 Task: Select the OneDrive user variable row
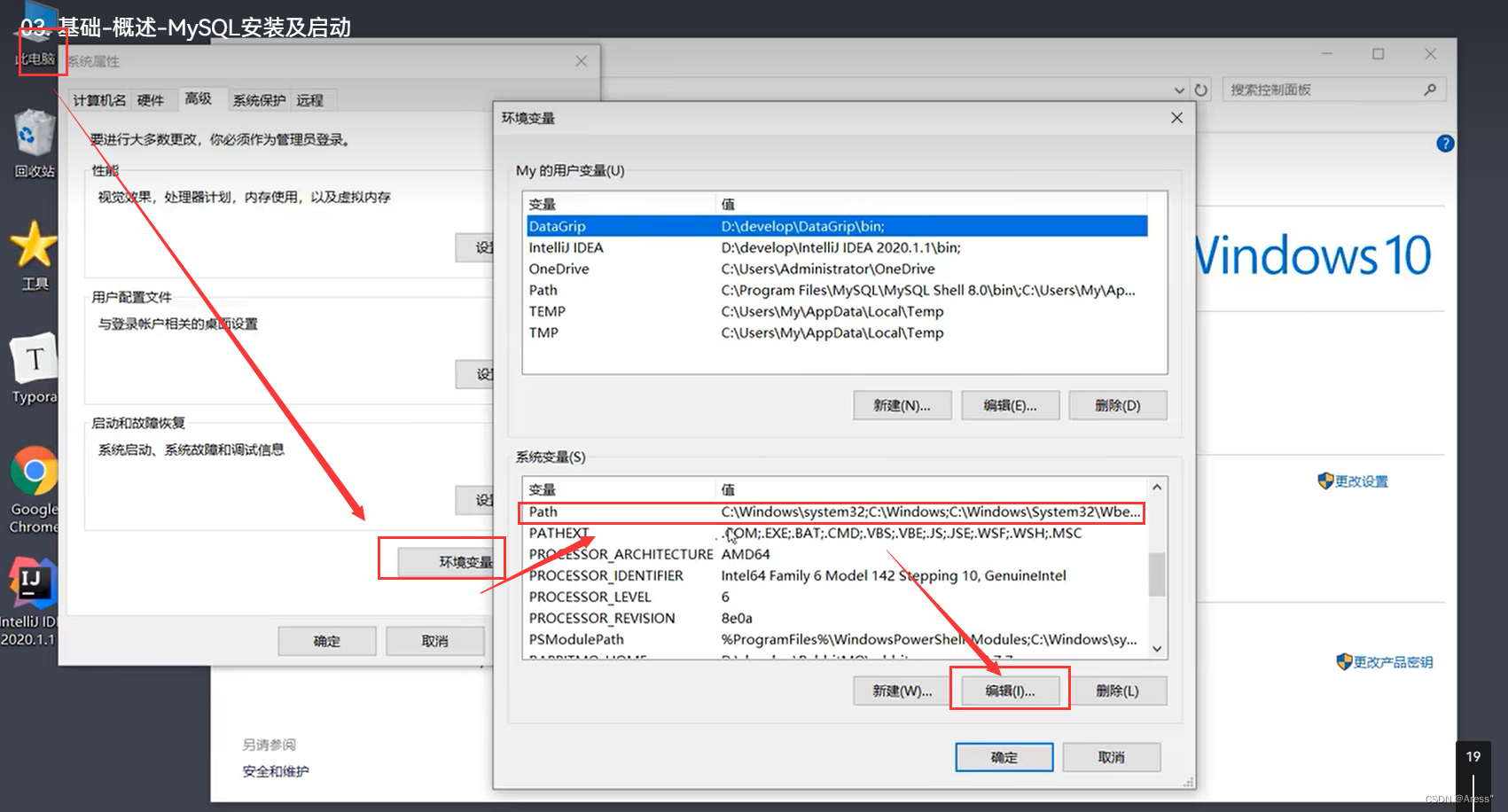click(x=837, y=269)
